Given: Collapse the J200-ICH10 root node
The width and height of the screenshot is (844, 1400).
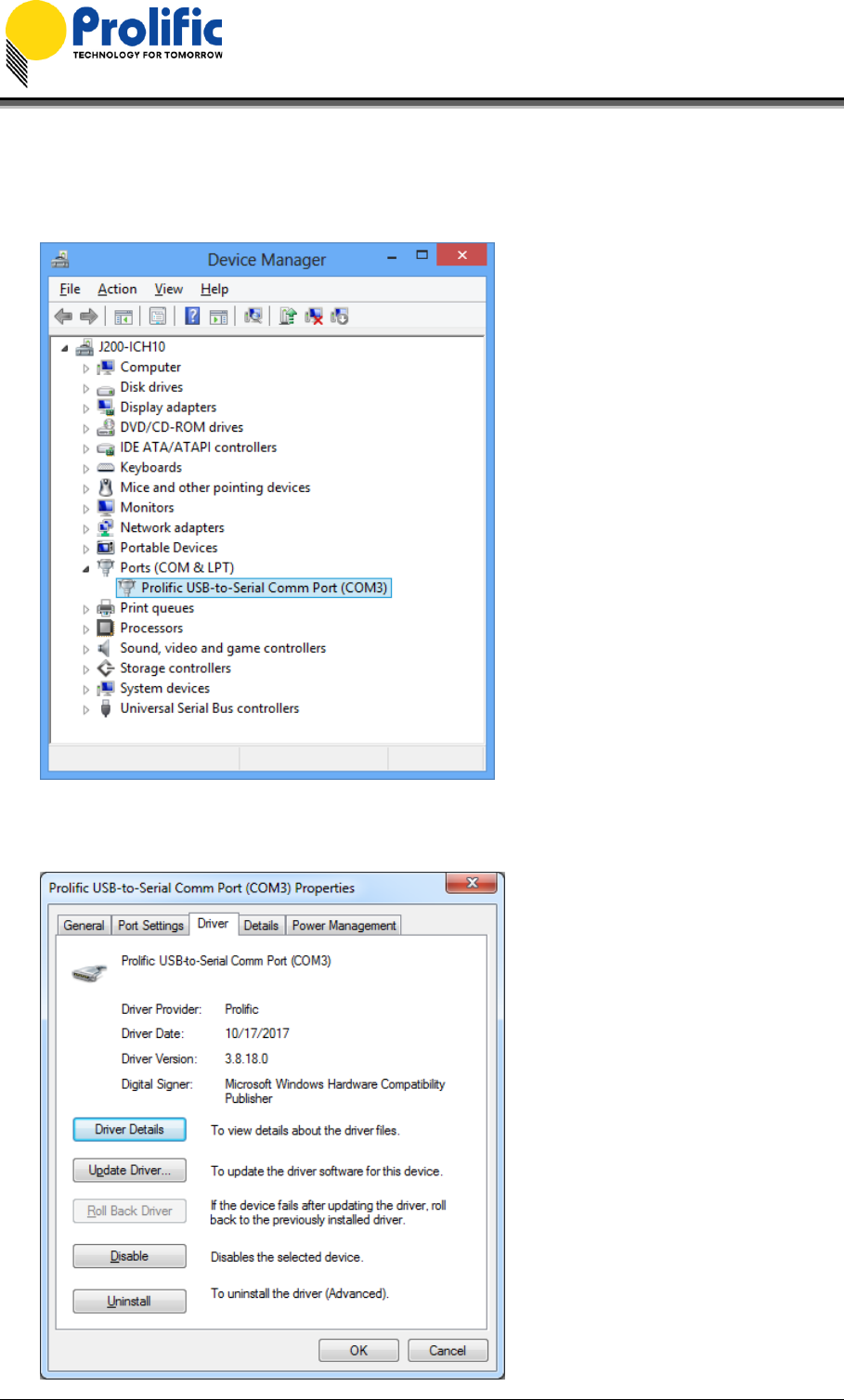Looking at the screenshot, I should tap(64, 348).
